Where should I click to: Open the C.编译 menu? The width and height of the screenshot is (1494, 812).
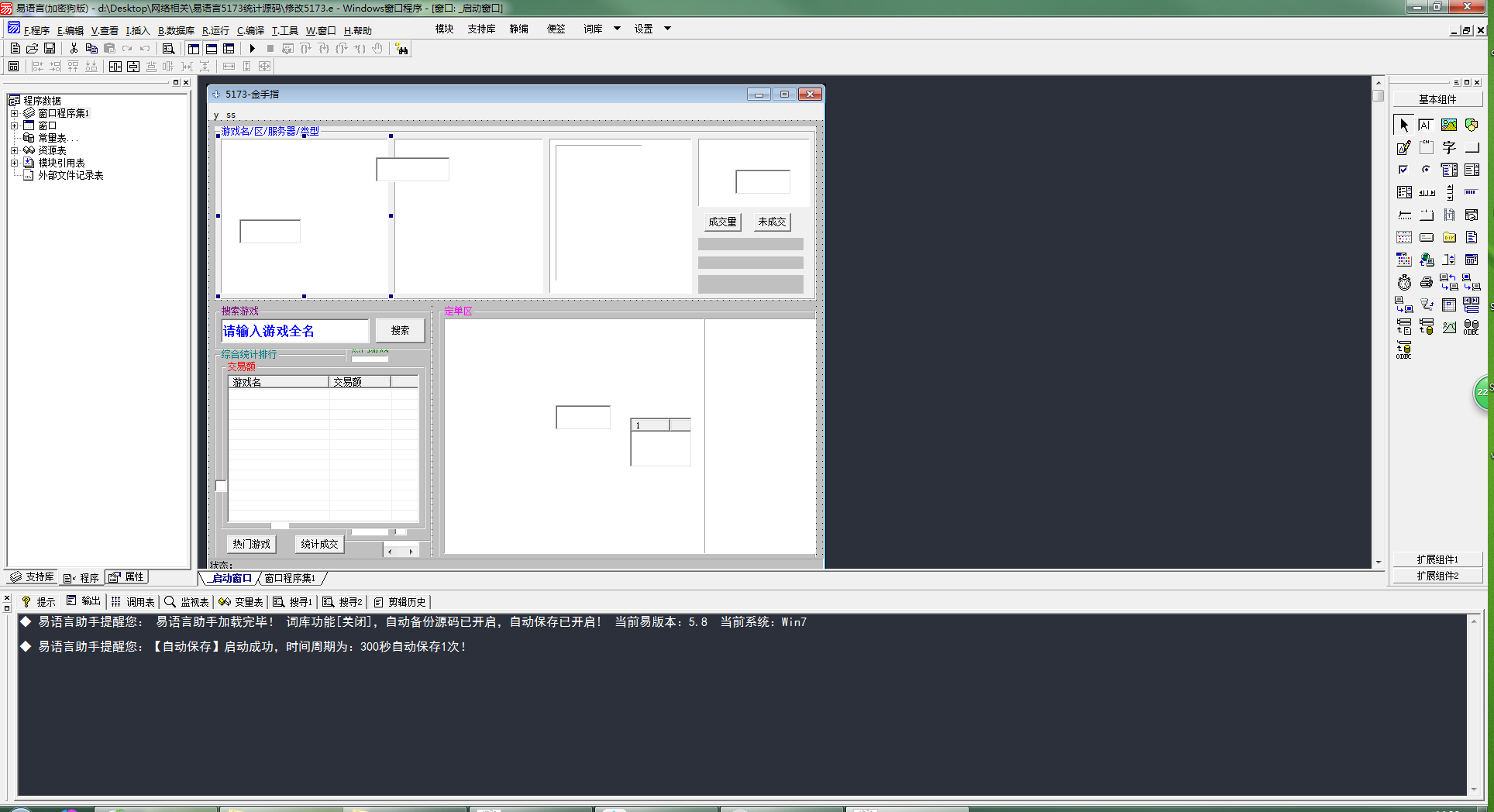point(250,31)
